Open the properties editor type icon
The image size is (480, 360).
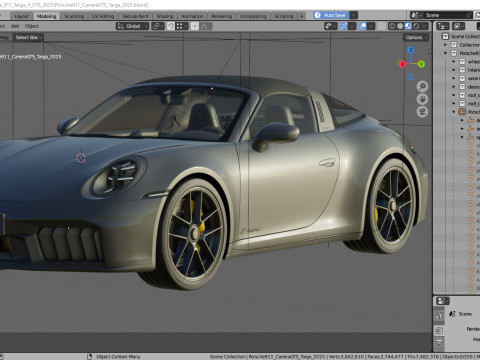443,301
